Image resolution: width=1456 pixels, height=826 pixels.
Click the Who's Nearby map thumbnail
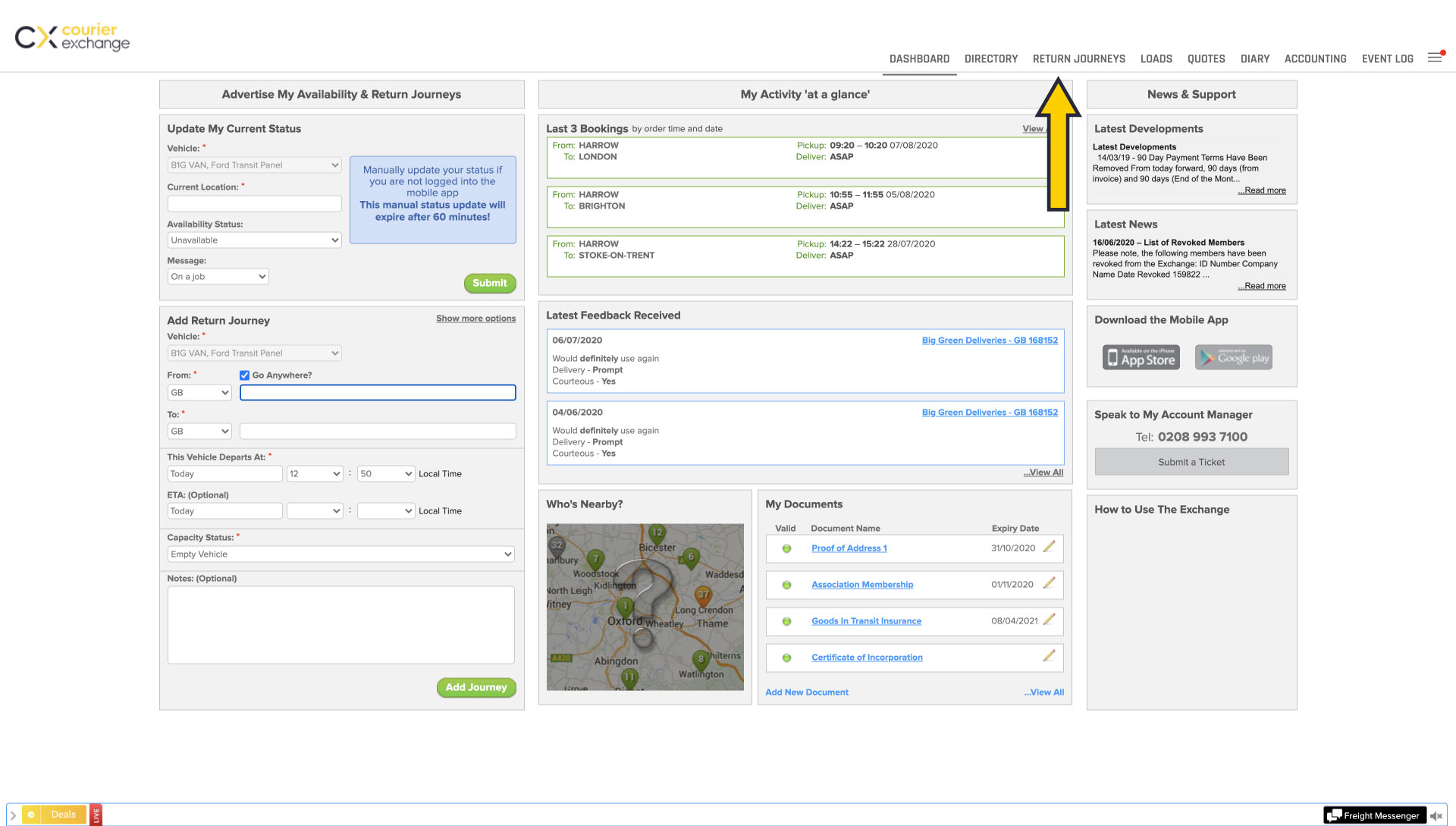pyautogui.click(x=645, y=607)
